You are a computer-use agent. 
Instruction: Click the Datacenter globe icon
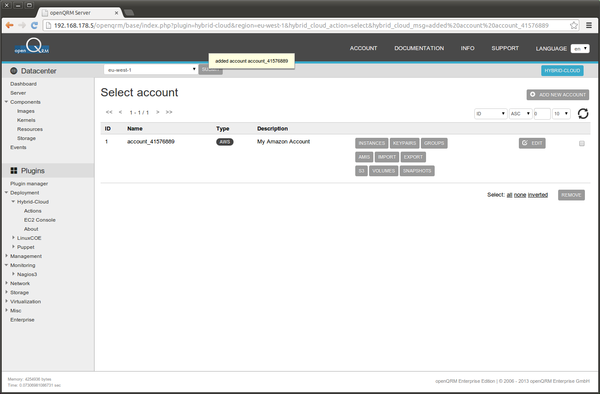14,71
